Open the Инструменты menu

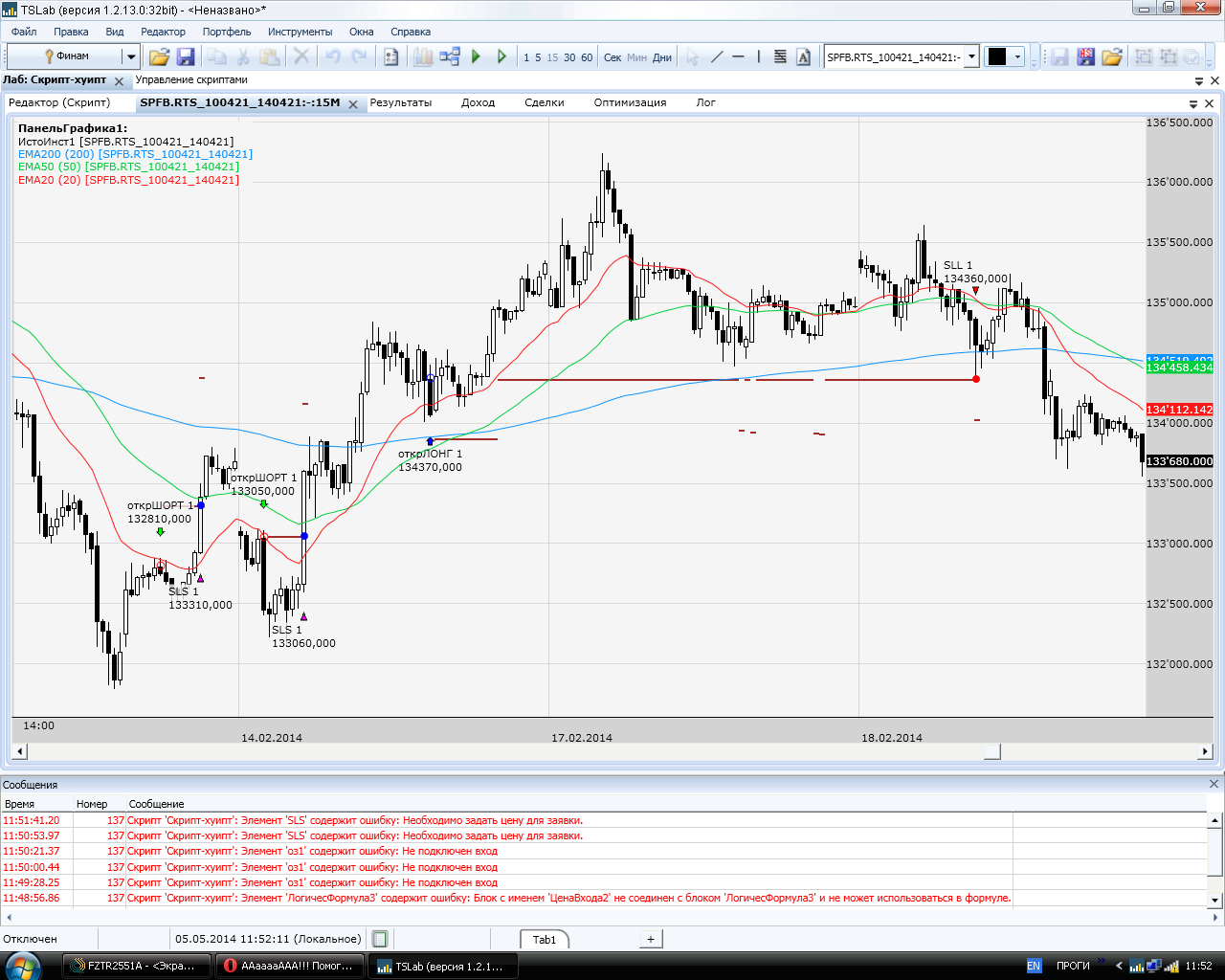[x=300, y=32]
